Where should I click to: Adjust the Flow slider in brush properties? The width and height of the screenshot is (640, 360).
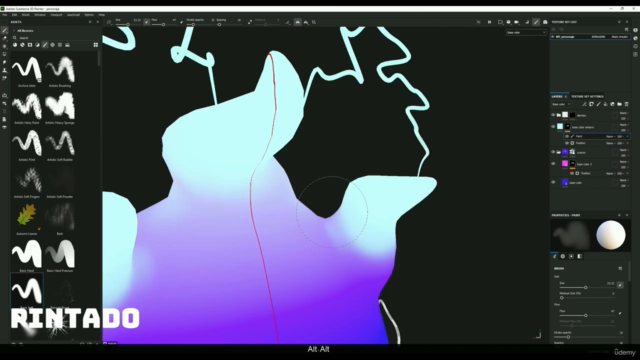pyautogui.click(x=585, y=316)
